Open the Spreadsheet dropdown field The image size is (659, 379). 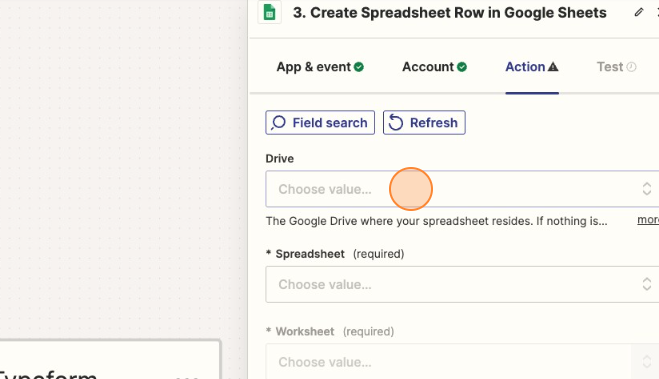click(x=462, y=284)
